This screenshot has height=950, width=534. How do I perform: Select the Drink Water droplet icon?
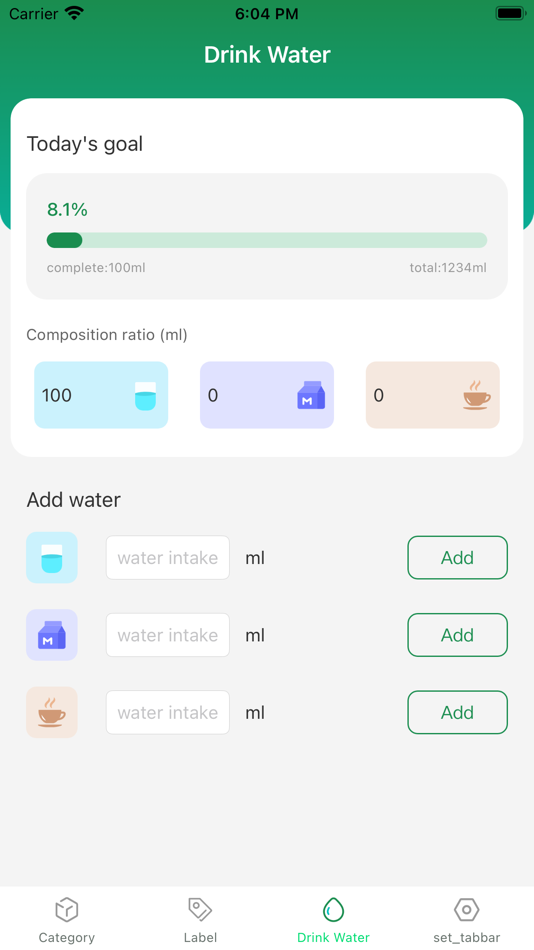click(333, 909)
